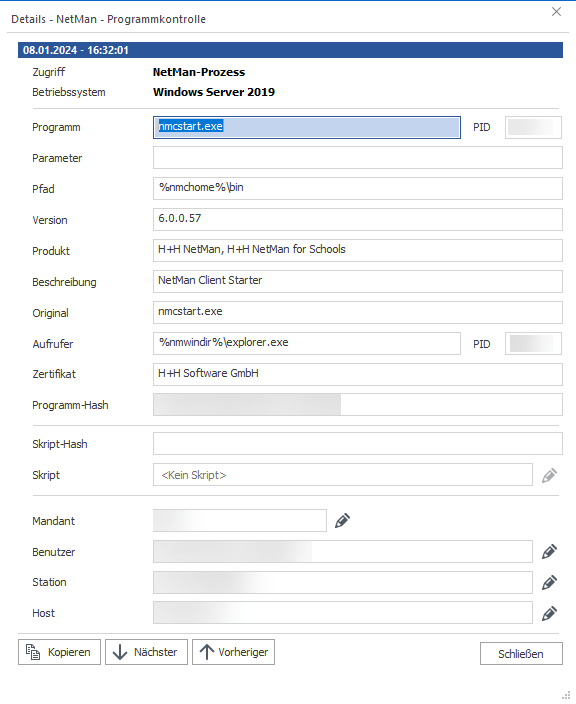Go back with the Vorheriger button
Image resolution: width=576 pixels, height=704 pixels.
[x=233, y=652]
